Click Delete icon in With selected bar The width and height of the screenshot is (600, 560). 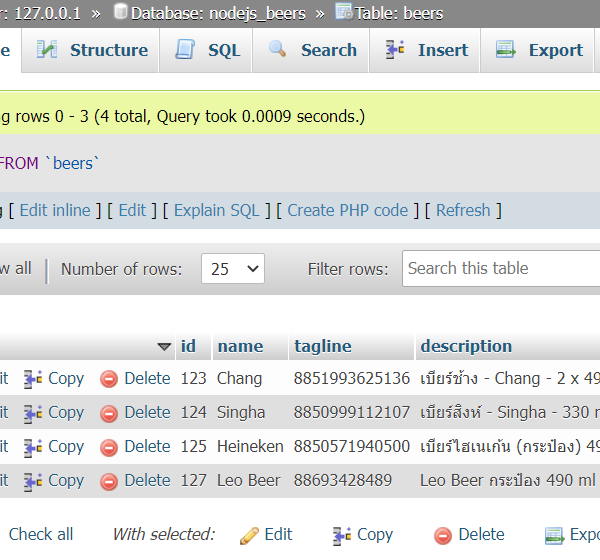tap(443, 535)
